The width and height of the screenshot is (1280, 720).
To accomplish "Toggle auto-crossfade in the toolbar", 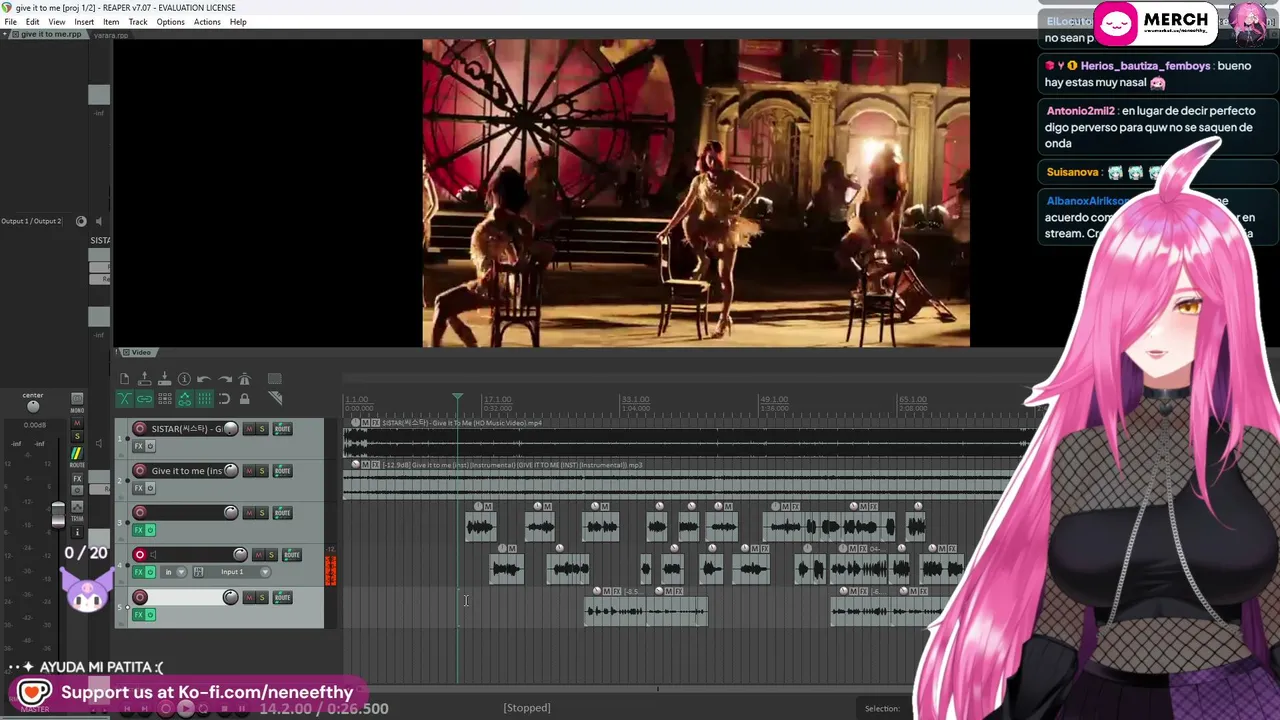I will tap(124, 399).
